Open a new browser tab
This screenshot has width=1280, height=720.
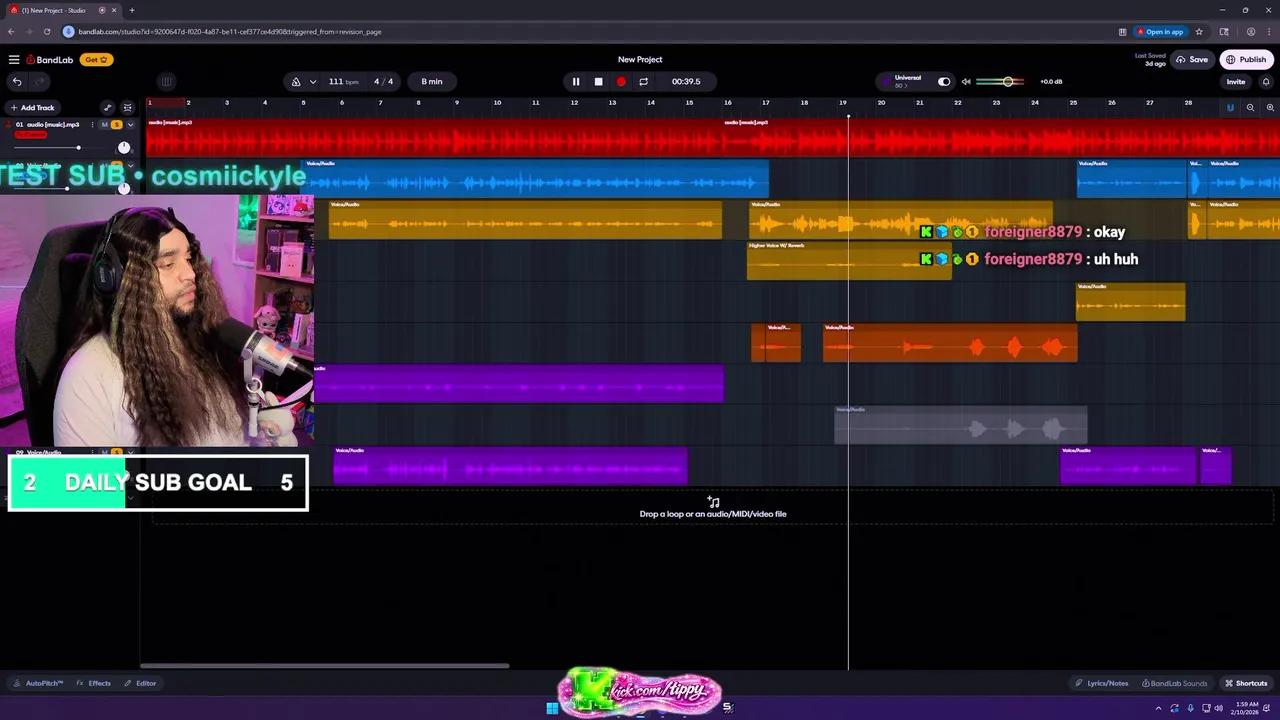[131, 10]
